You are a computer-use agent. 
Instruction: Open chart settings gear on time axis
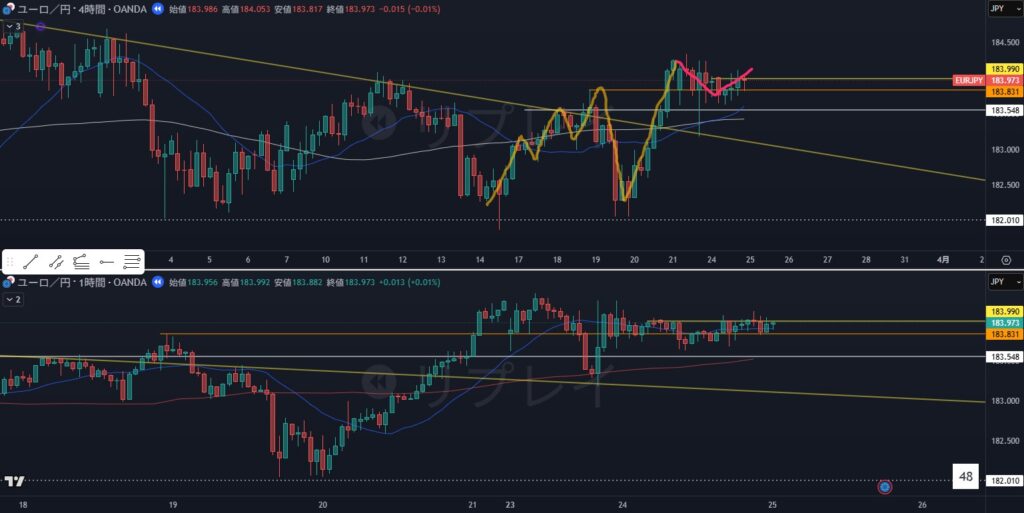point(1005,259)
